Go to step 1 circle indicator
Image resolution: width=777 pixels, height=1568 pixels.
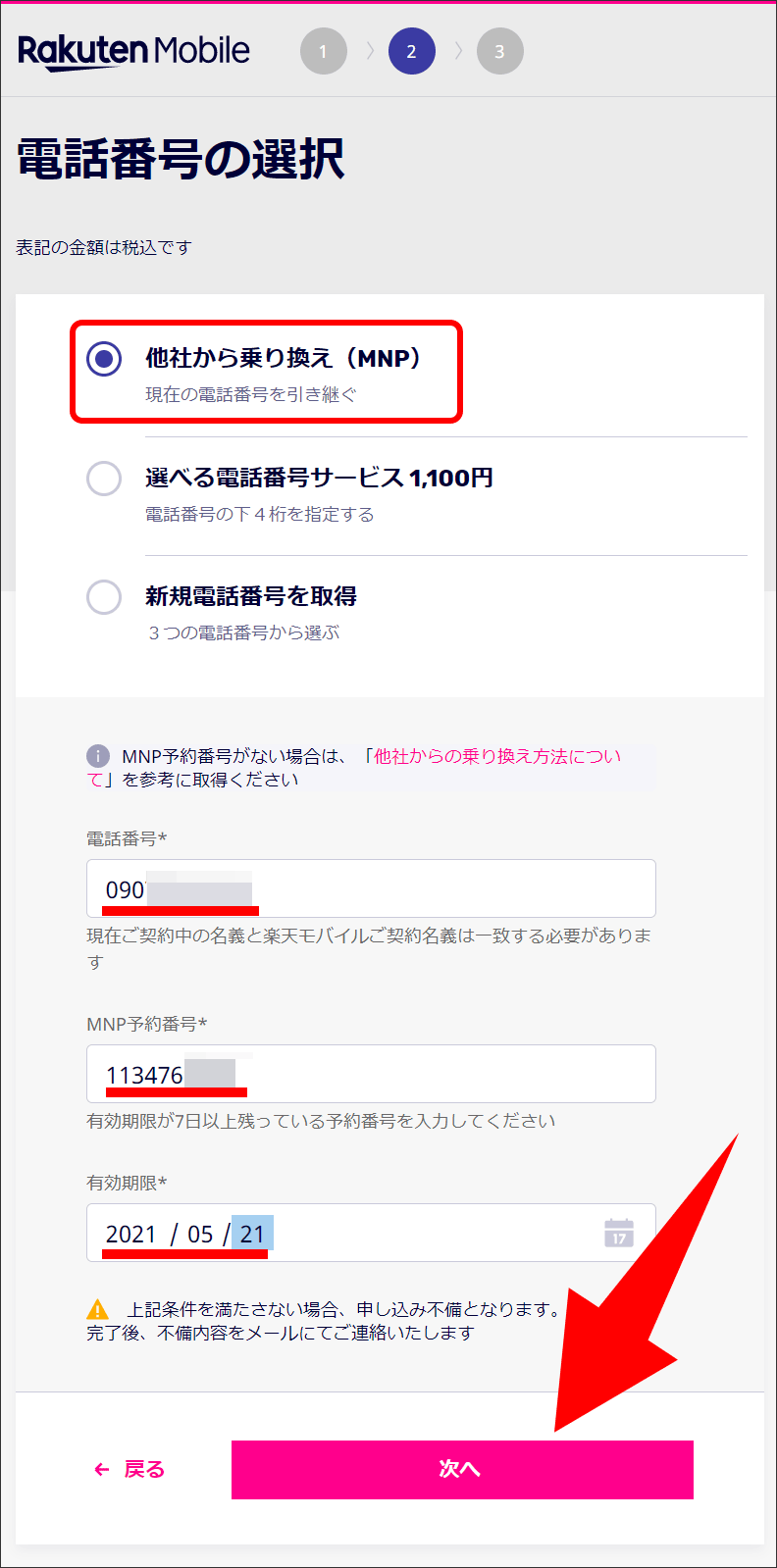[324, 51]
